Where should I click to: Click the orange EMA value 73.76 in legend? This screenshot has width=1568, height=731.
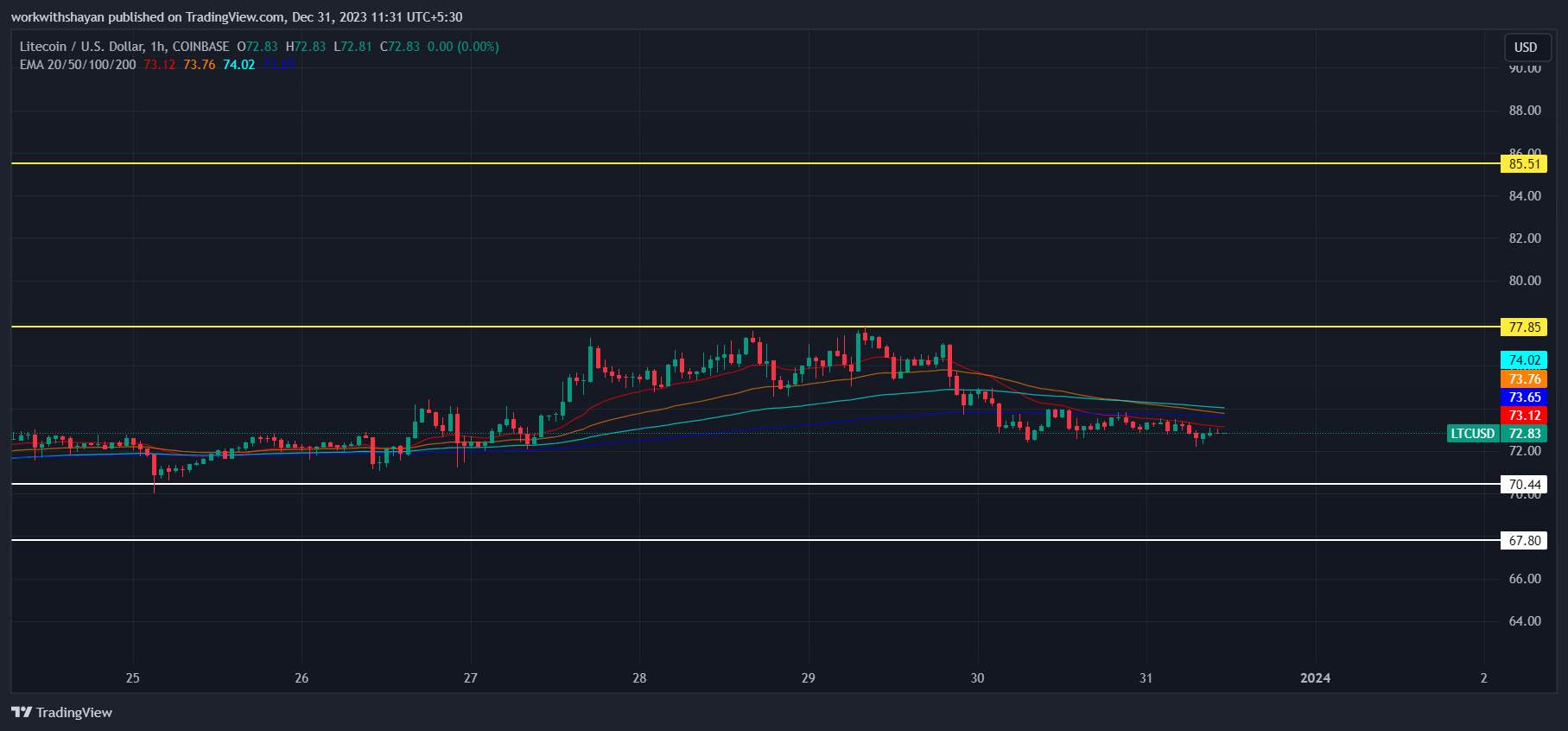pyautogui.click(x=200, y=65)
